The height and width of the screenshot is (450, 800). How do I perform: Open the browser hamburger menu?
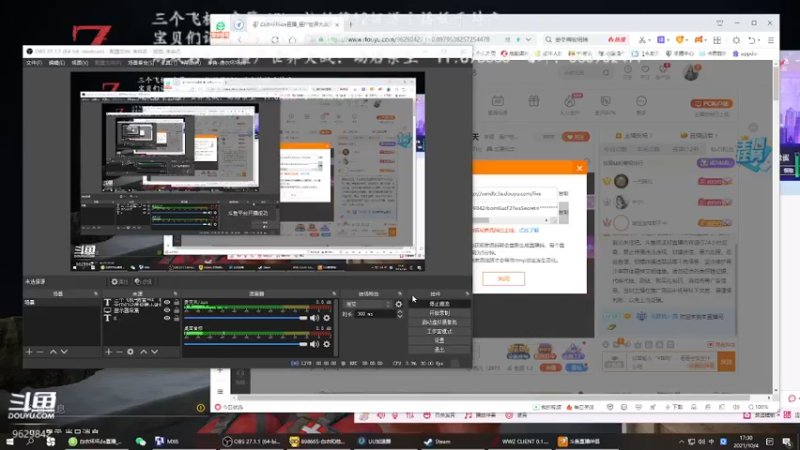770,40
